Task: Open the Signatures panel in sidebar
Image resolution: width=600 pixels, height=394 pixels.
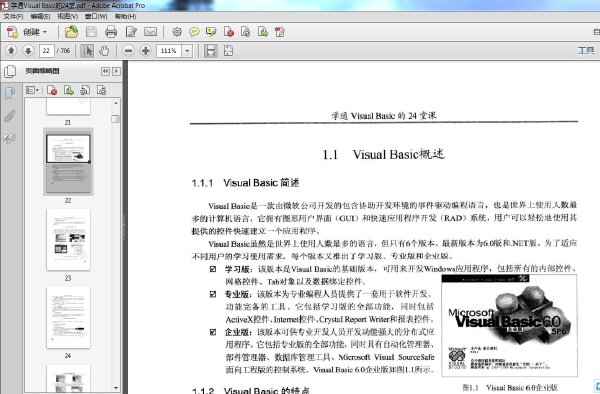Action: point(10,138)
